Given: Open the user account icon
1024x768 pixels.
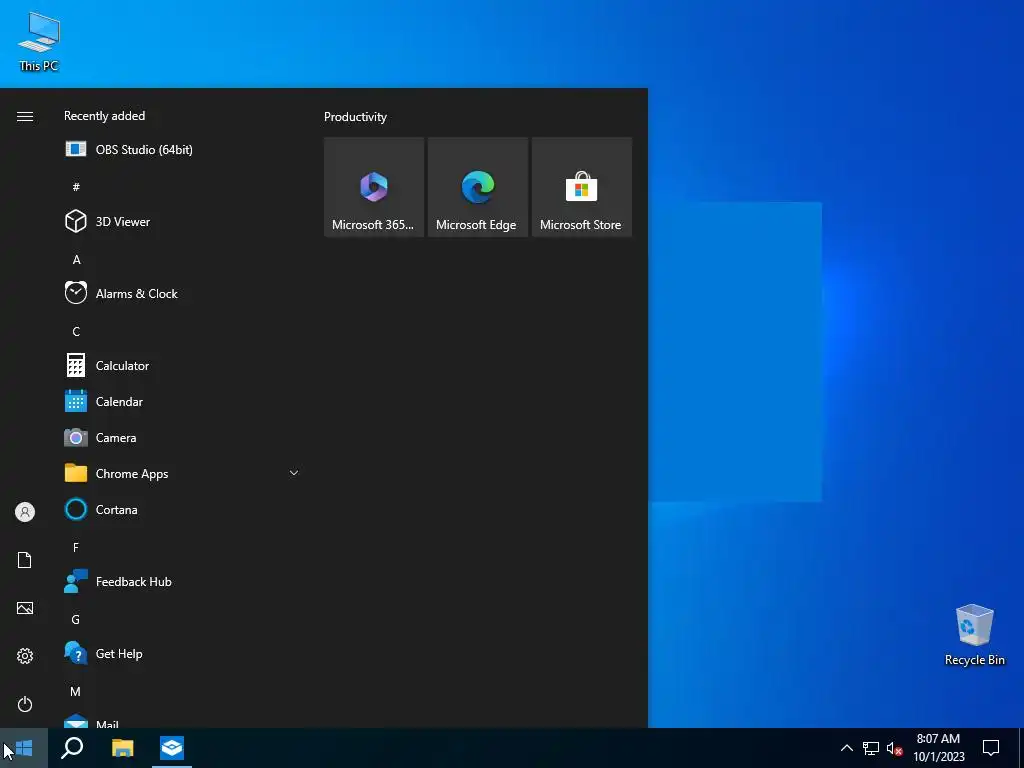Looking at the screenshot, I should coord(25,512).
